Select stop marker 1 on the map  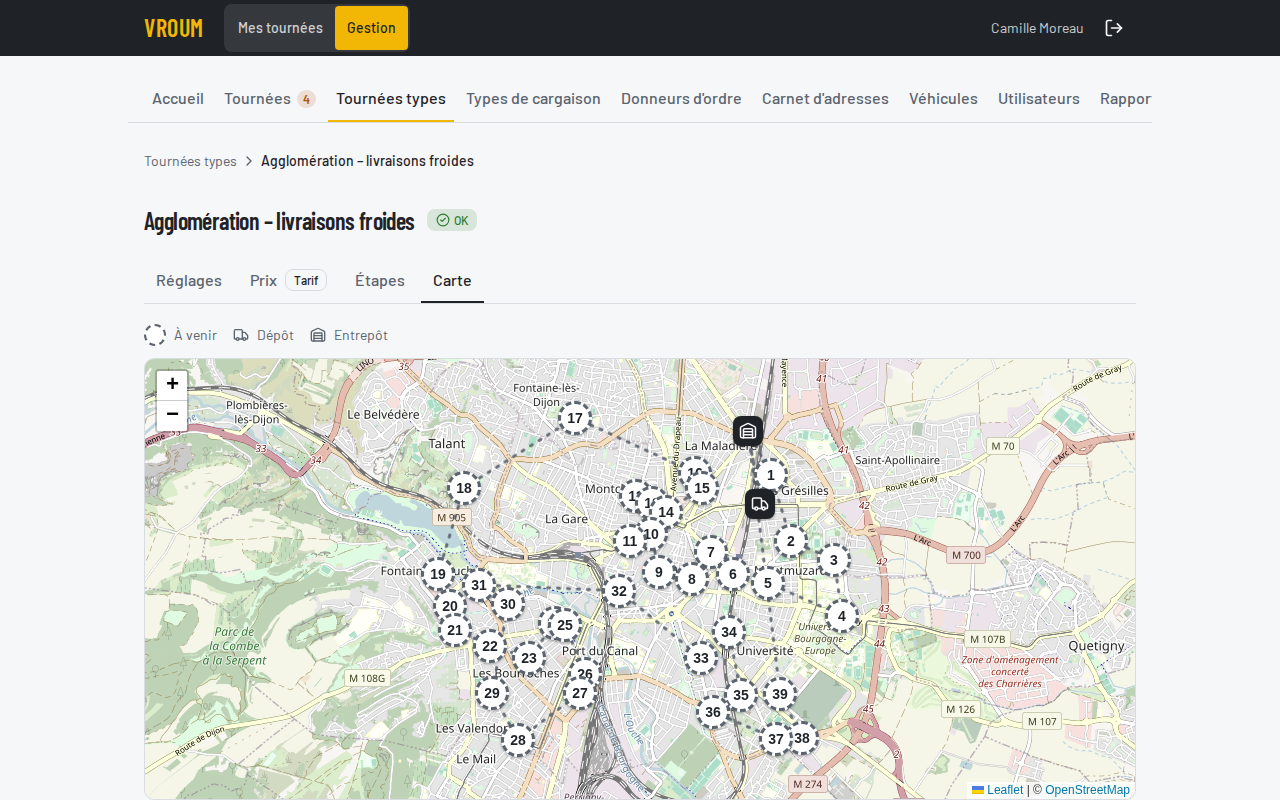point(770,475)
